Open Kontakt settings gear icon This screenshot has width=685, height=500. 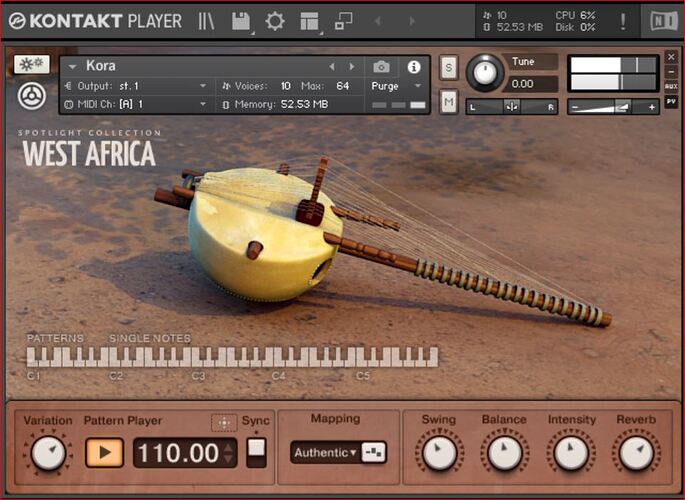[274, 20]
